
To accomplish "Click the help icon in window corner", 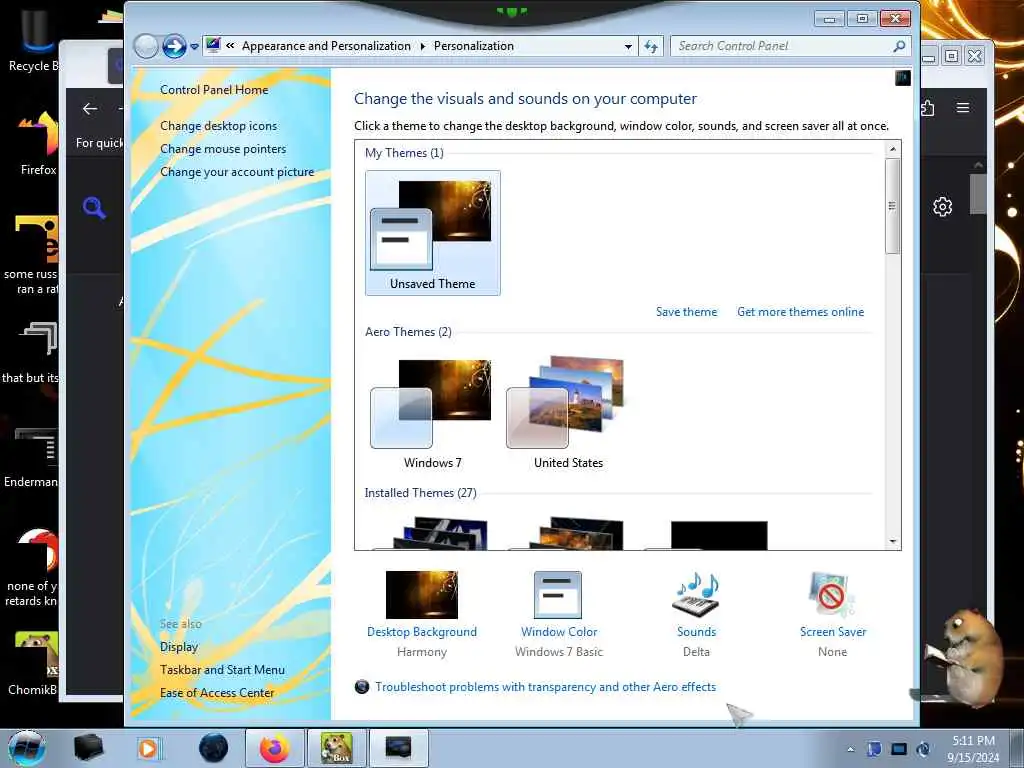I will (903, 78).
